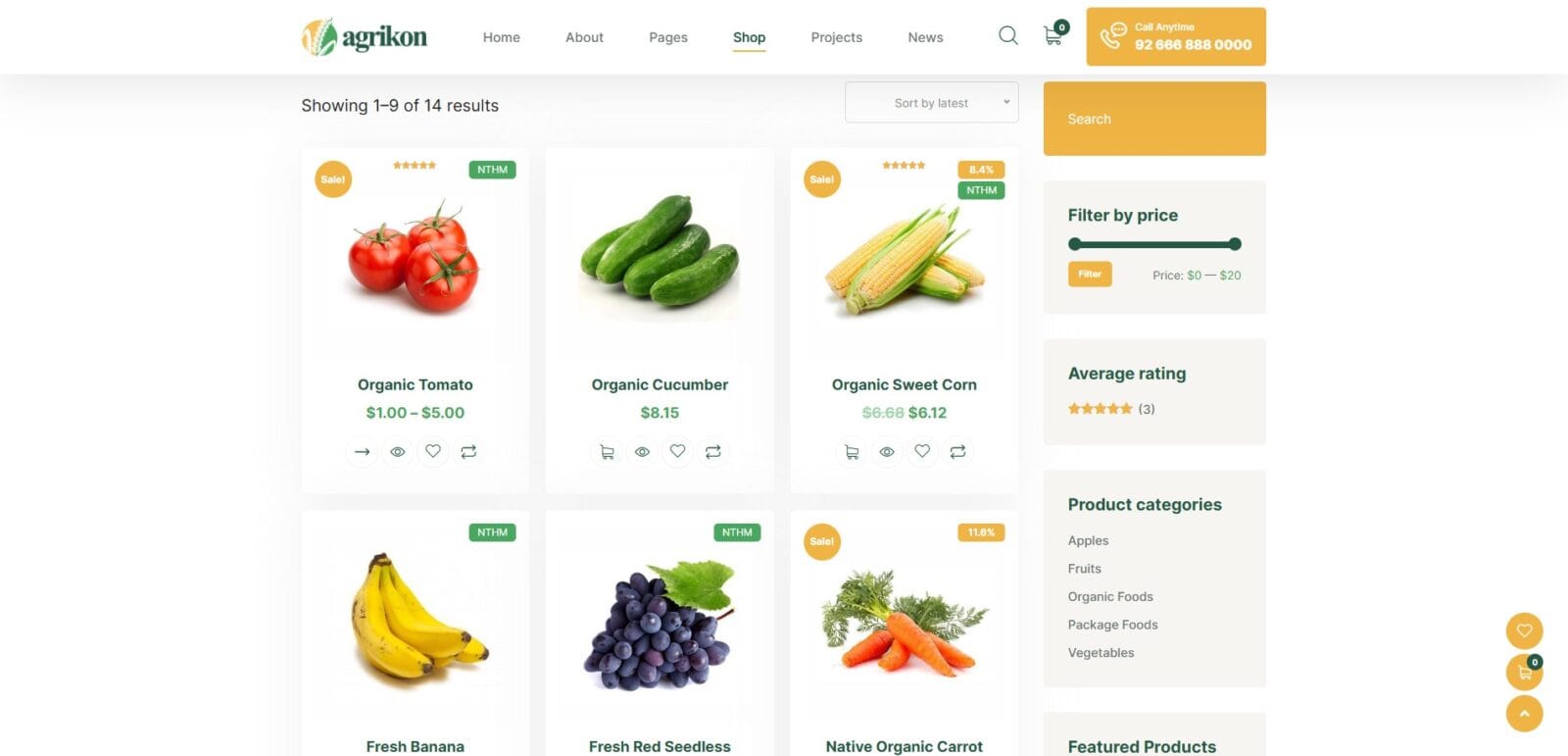Open the News menu item
1568x756 pixels.
(x=925, y=37)
